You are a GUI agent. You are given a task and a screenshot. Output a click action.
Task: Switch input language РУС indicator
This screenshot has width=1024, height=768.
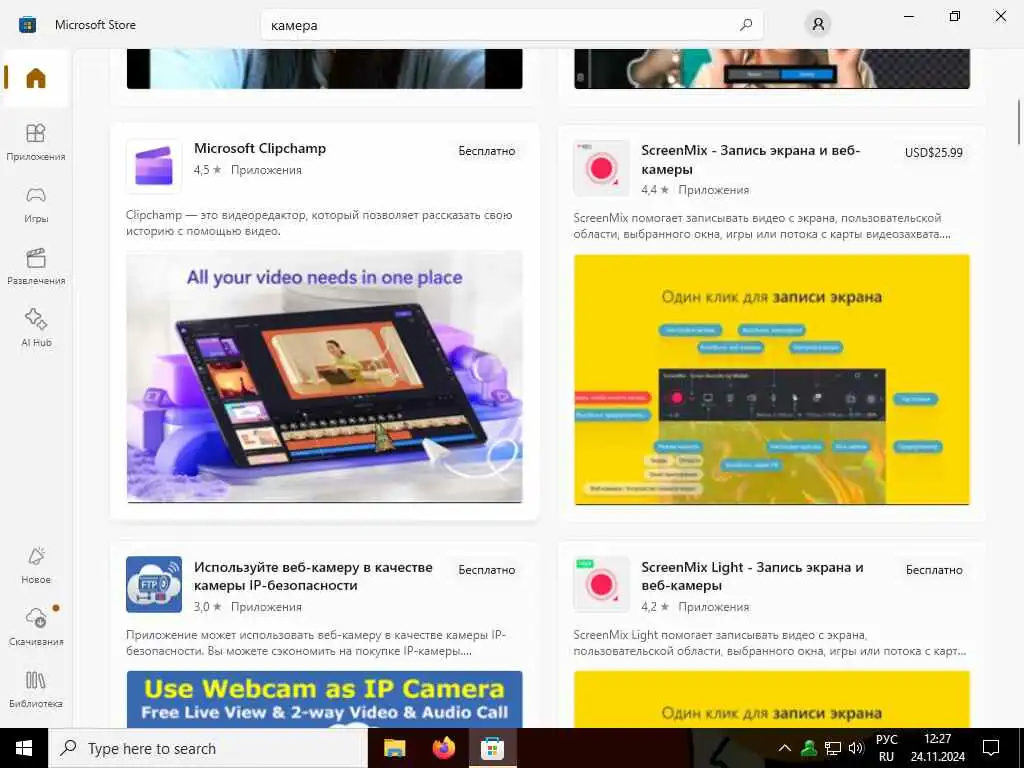click(886, 748)
